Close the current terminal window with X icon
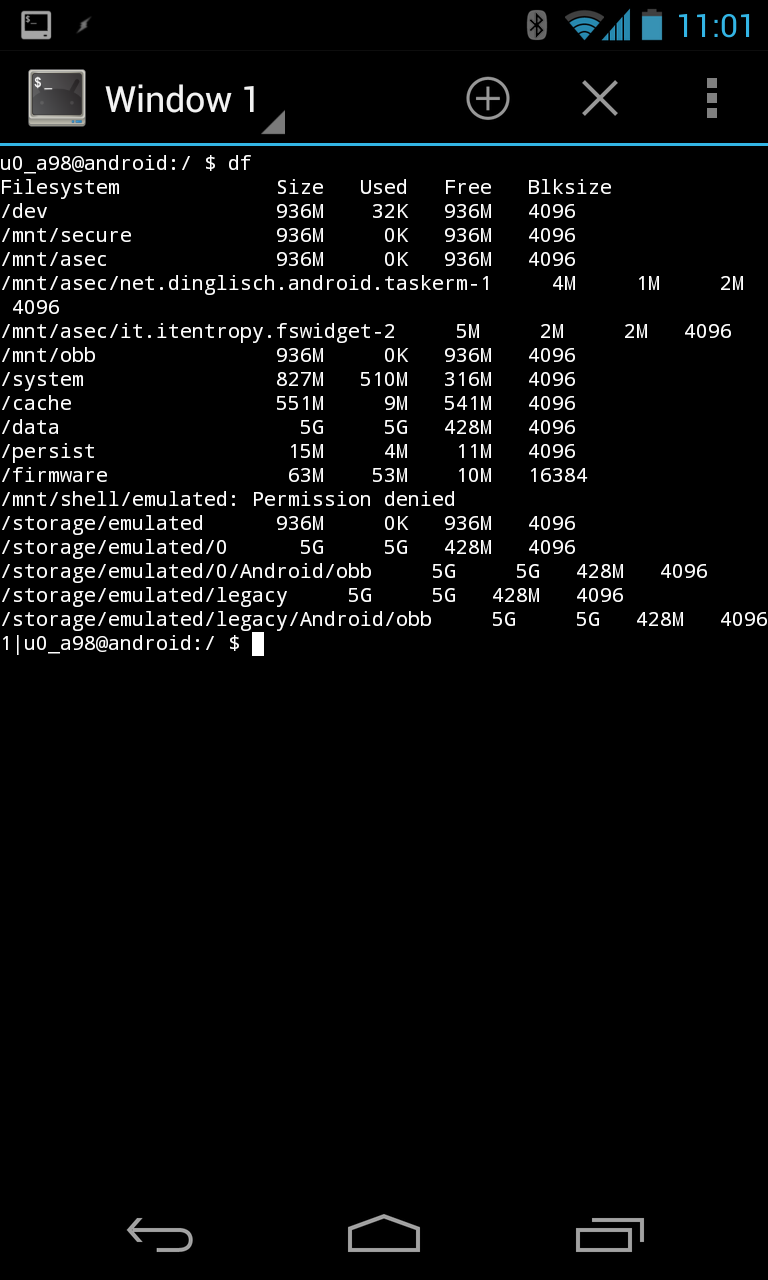This screenshot has width=768, height=1280. (600, 98)
